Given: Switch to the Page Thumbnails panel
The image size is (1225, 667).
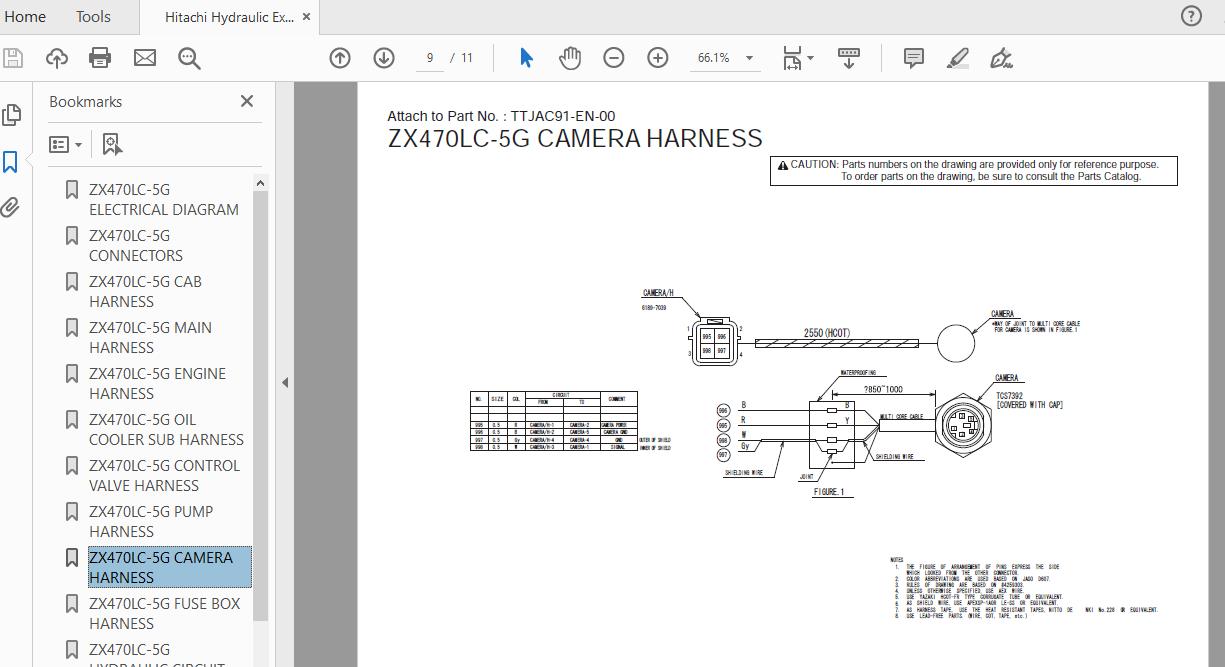Looking at the screenshot, I should (11, 115).
